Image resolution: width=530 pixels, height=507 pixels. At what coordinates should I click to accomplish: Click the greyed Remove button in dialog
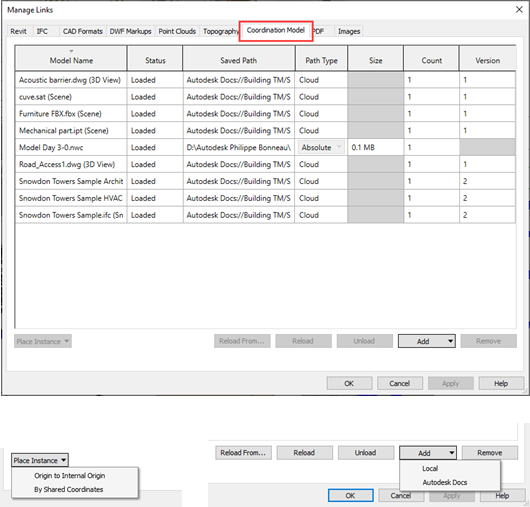[488, 341]
